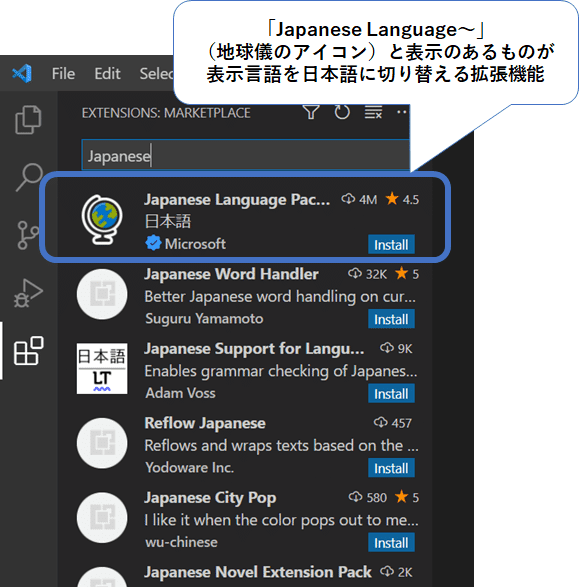
Task: Click the Adam Voss publisher name
Action: pos(180,393)
